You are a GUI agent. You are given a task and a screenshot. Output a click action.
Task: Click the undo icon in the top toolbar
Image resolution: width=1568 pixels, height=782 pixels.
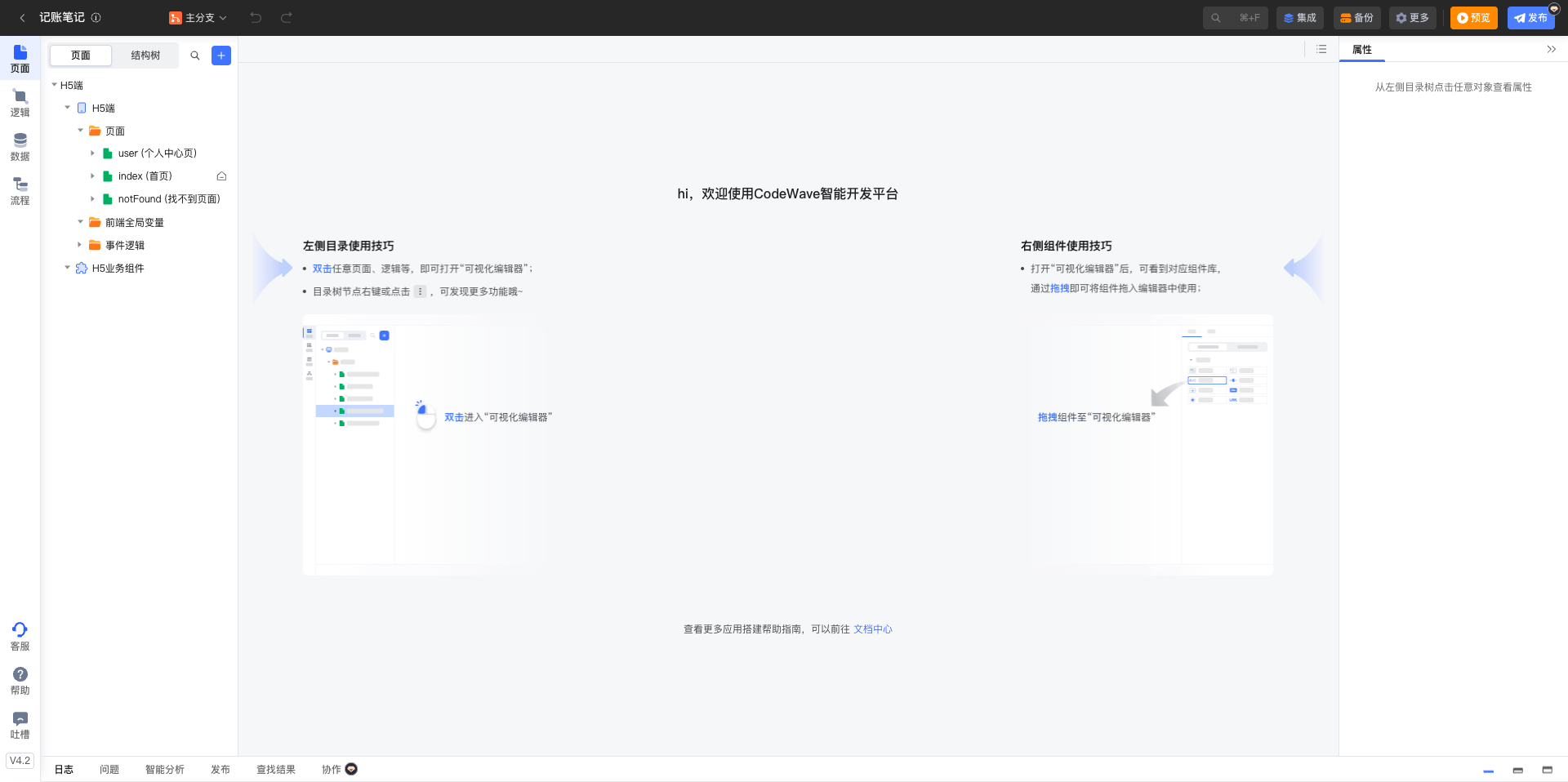click(x=256, y=17)
